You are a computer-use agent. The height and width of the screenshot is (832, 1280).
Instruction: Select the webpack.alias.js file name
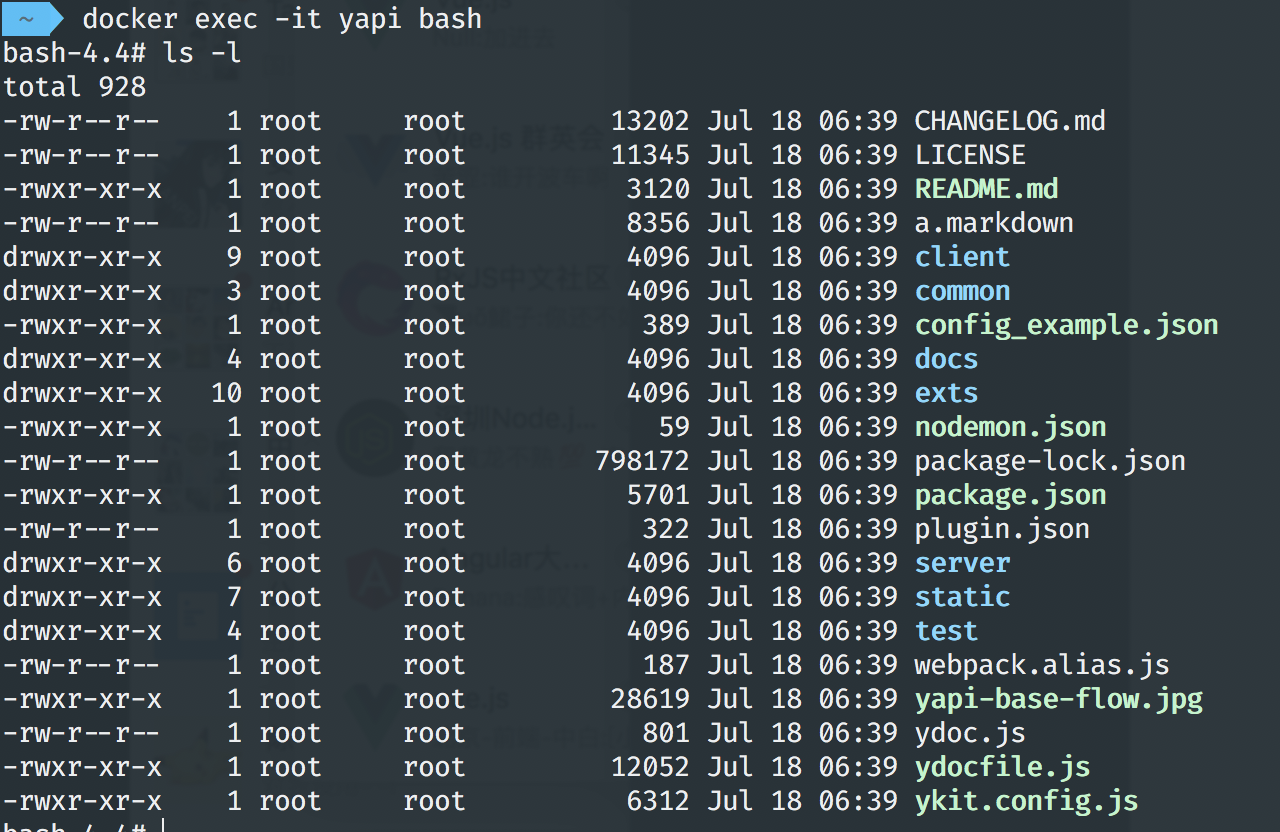(1042, 665)
